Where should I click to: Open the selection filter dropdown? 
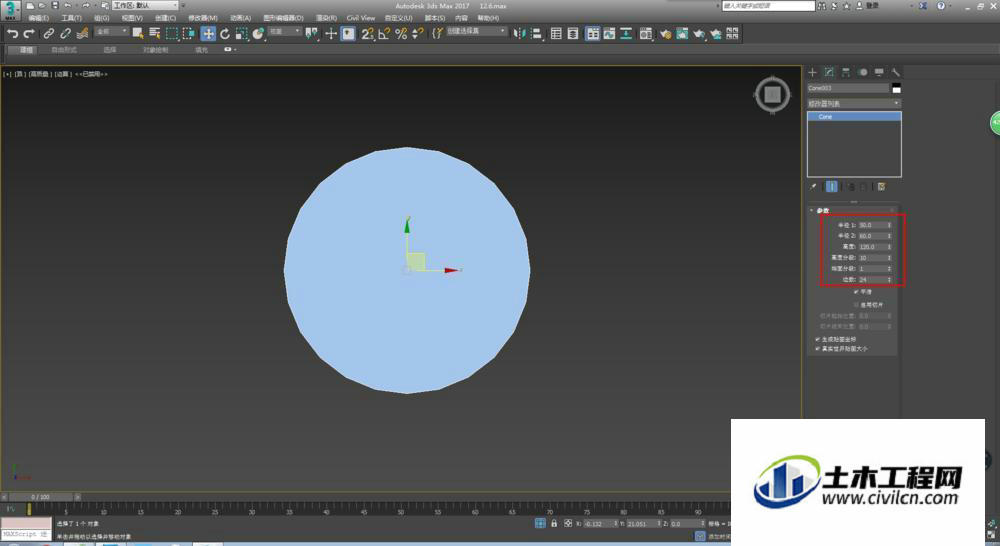point(111,31)
